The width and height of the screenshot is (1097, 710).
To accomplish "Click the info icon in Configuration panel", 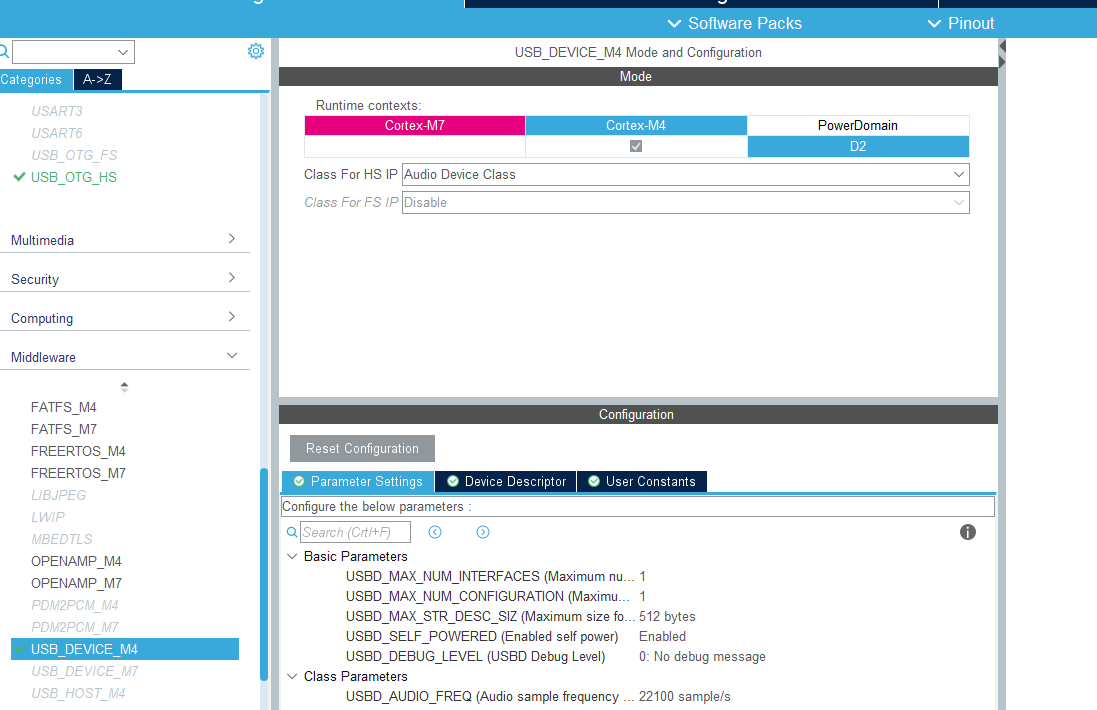I will click(967, 532).
